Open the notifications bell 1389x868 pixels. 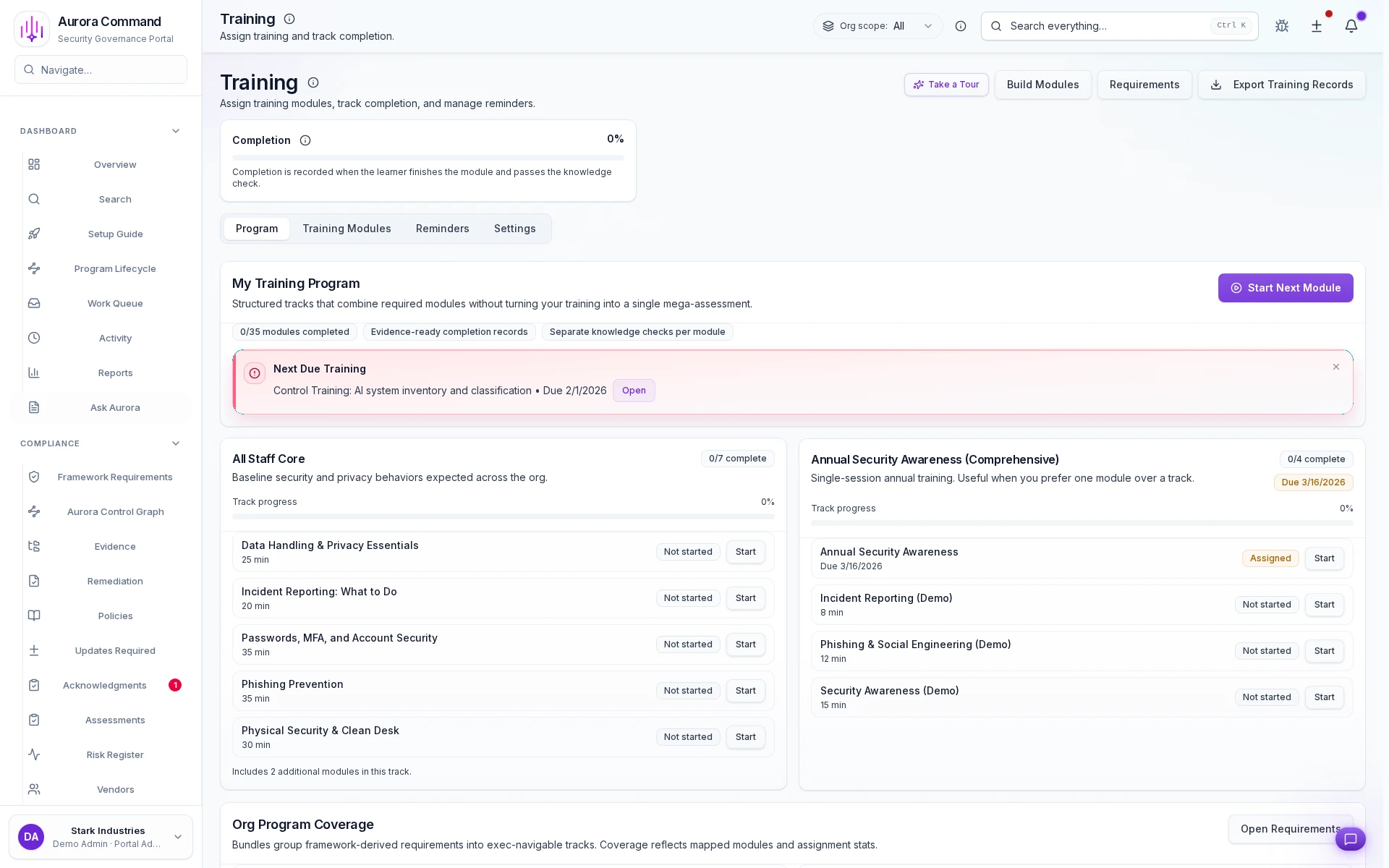[1351, 26]
